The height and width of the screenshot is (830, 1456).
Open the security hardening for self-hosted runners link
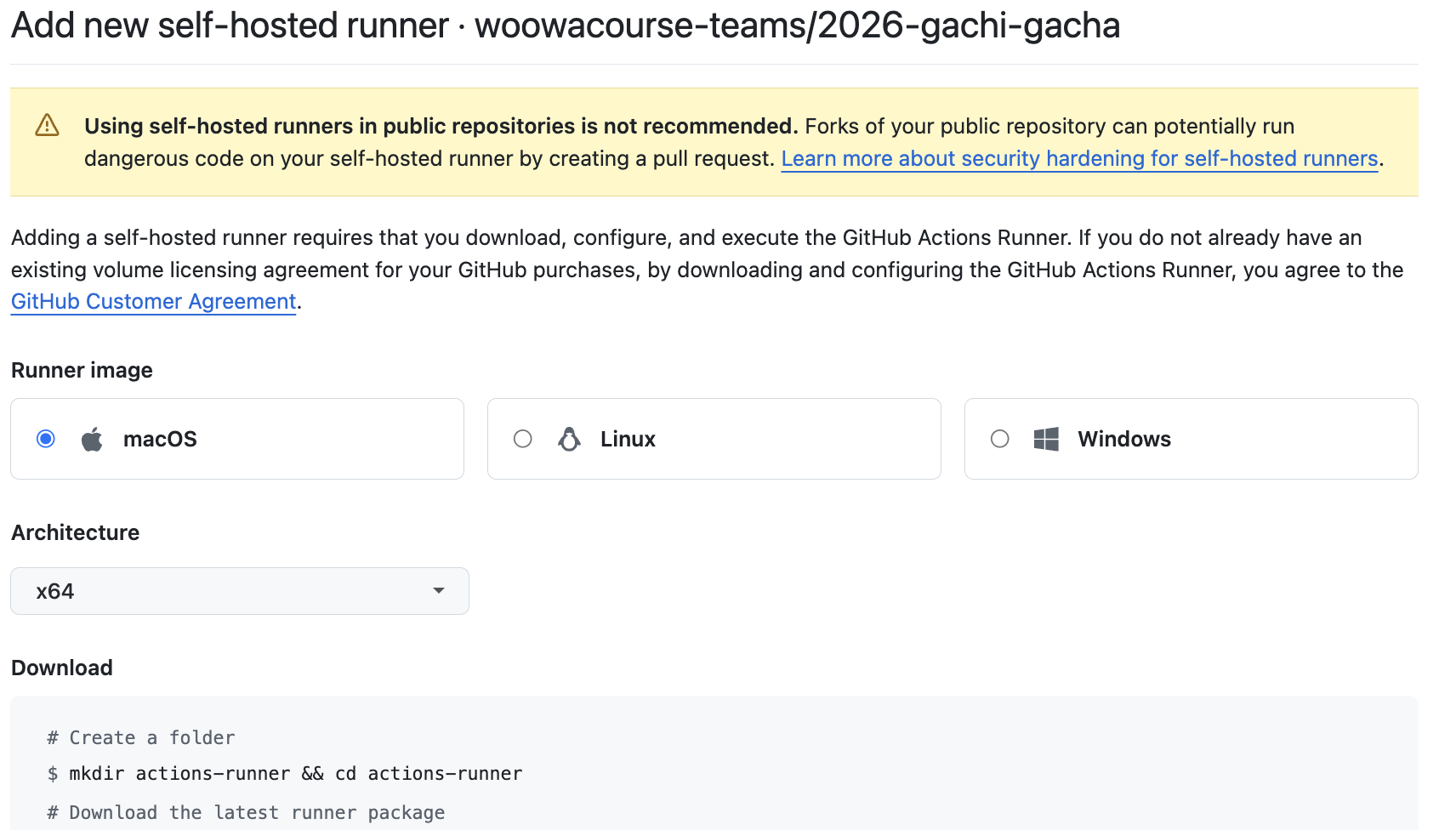[1079, 158]
